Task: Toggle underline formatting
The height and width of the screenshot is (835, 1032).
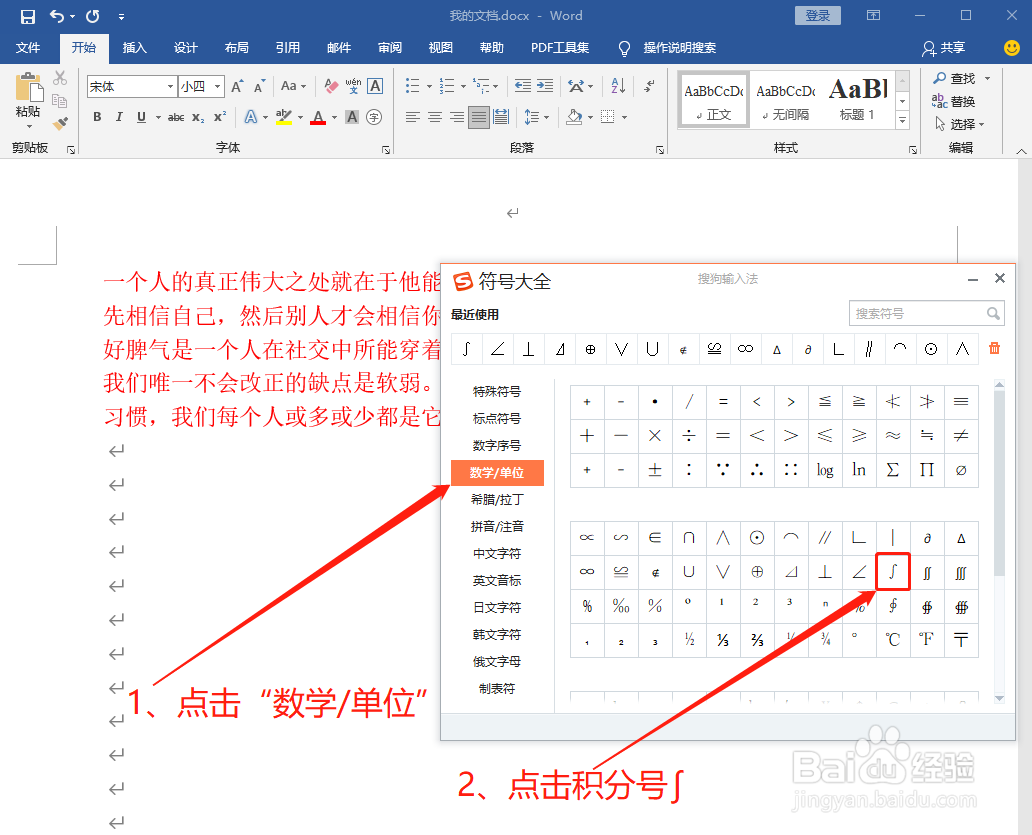Action: (x=141, y=117)
